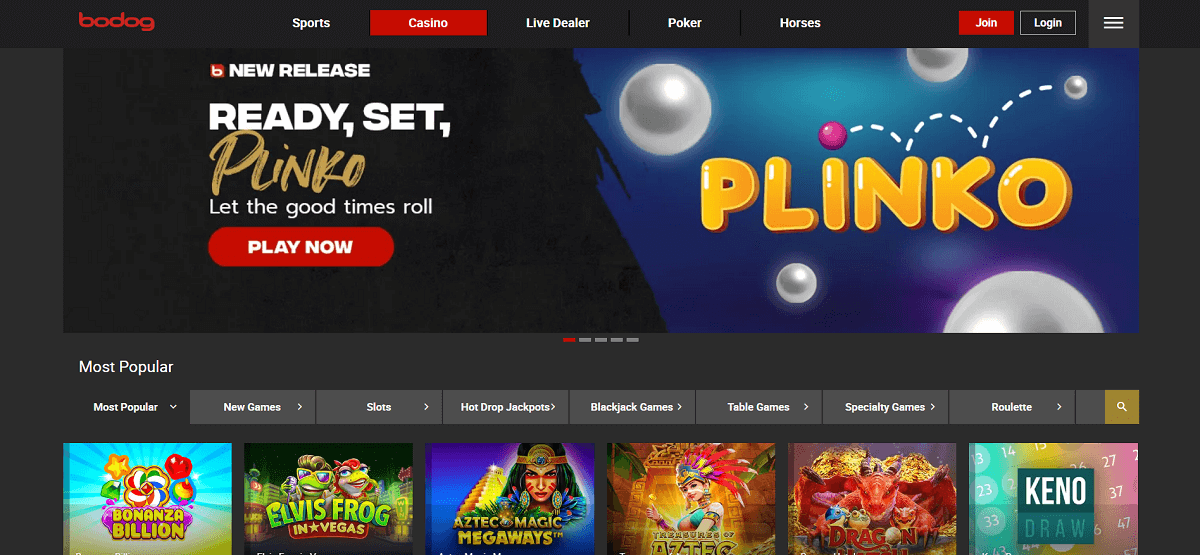Click the red Join button

[986, 23]
